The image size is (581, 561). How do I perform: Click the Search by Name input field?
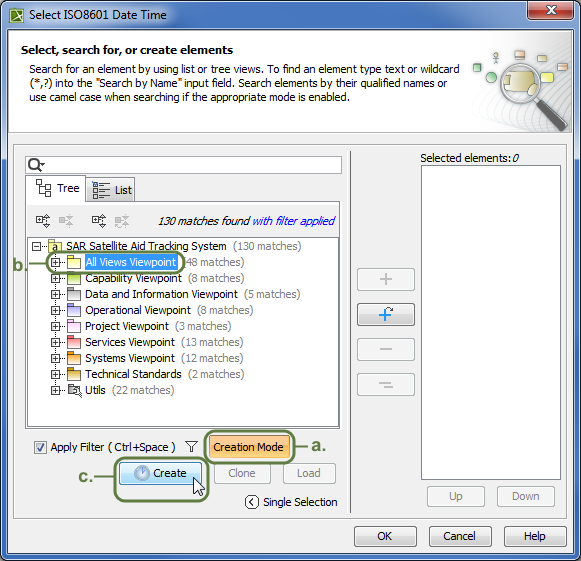coord(183,165)
